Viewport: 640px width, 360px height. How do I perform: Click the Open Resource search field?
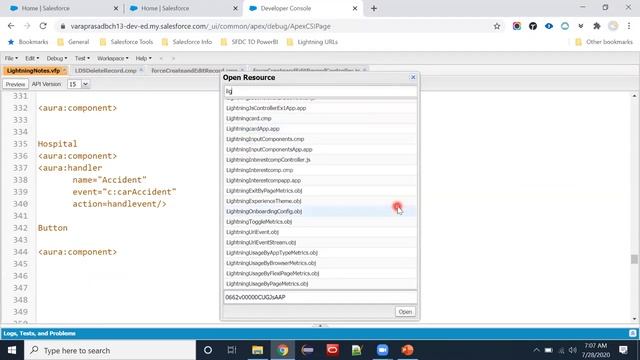[320, 91]
